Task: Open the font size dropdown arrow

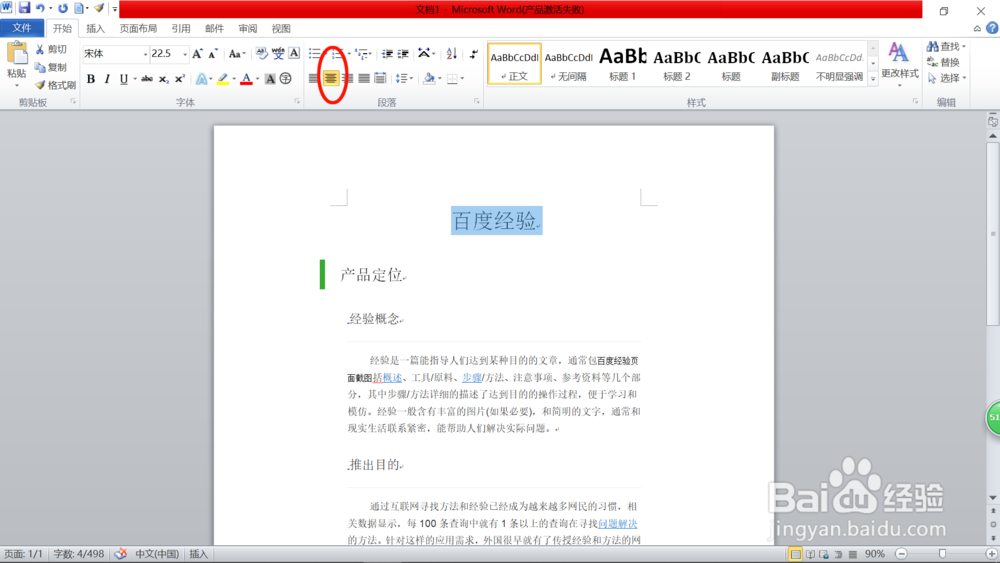Action: 185,54
